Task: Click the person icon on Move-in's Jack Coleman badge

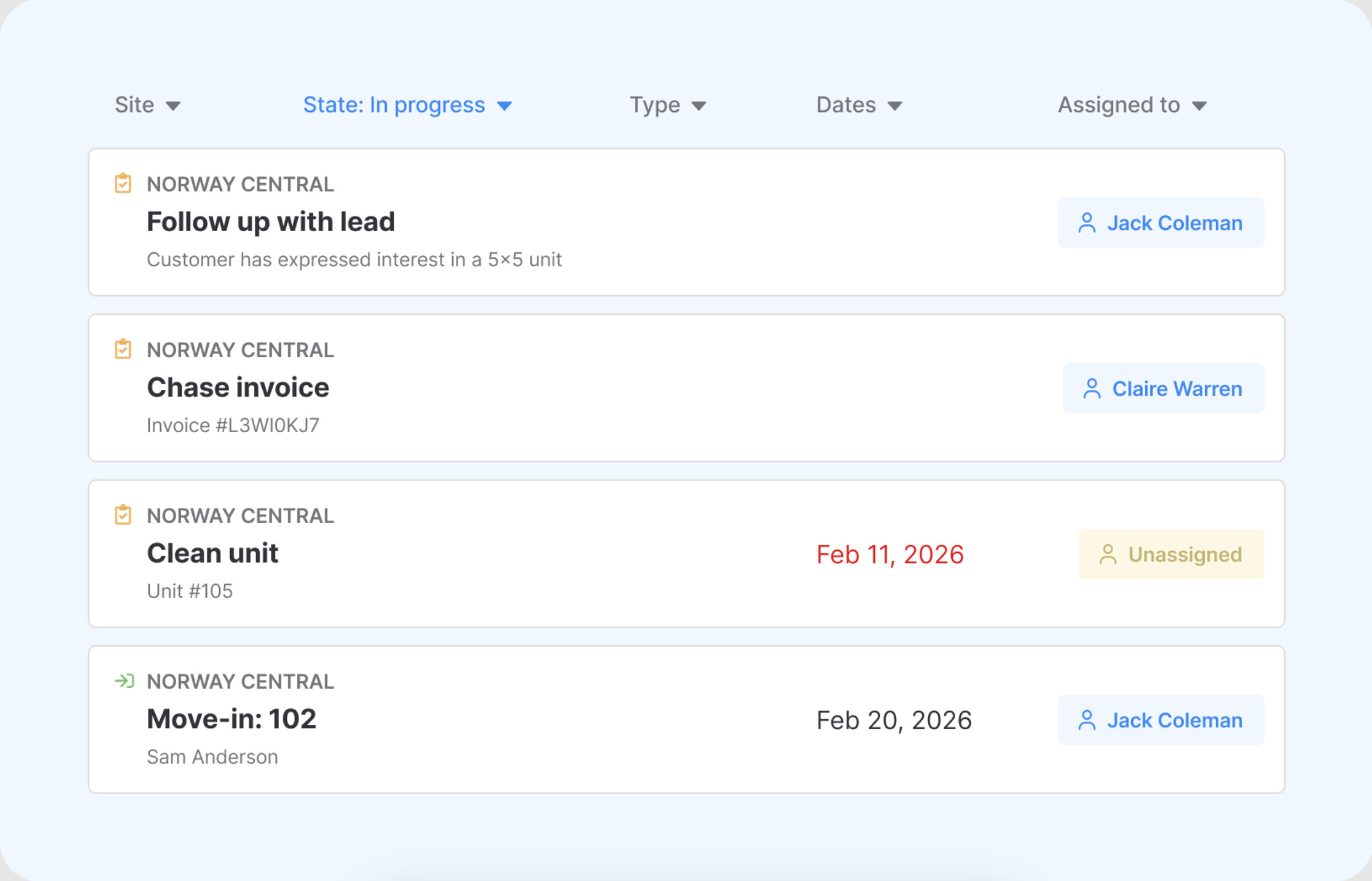Action: (1087, 720)
